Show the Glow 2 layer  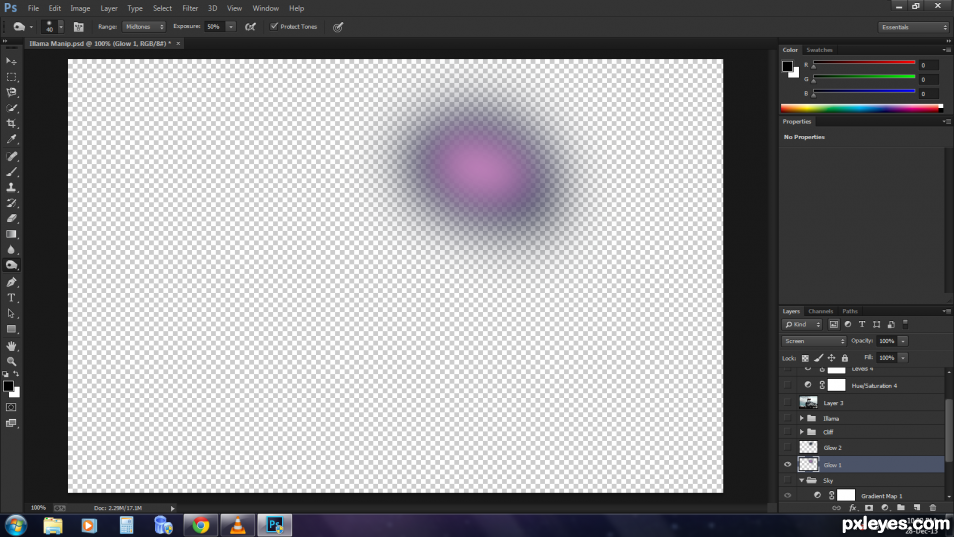coord(787,448)
